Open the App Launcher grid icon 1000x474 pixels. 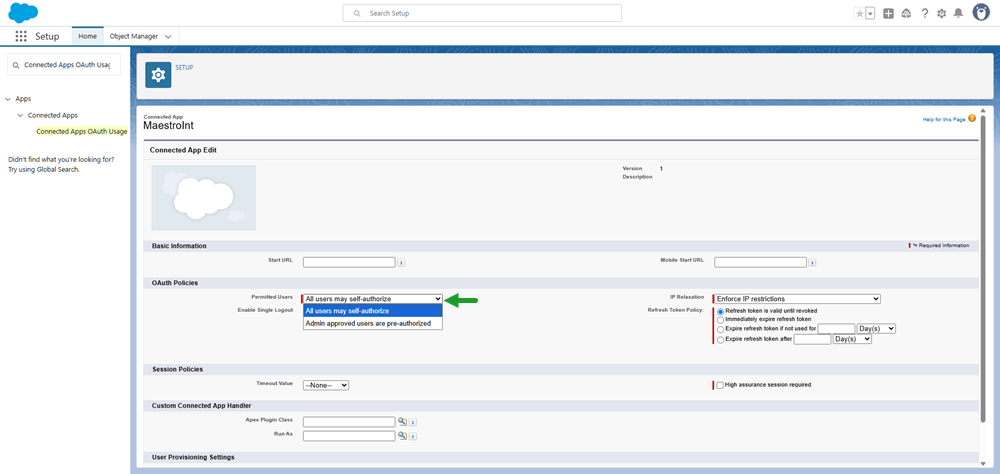tap(21, 36)
